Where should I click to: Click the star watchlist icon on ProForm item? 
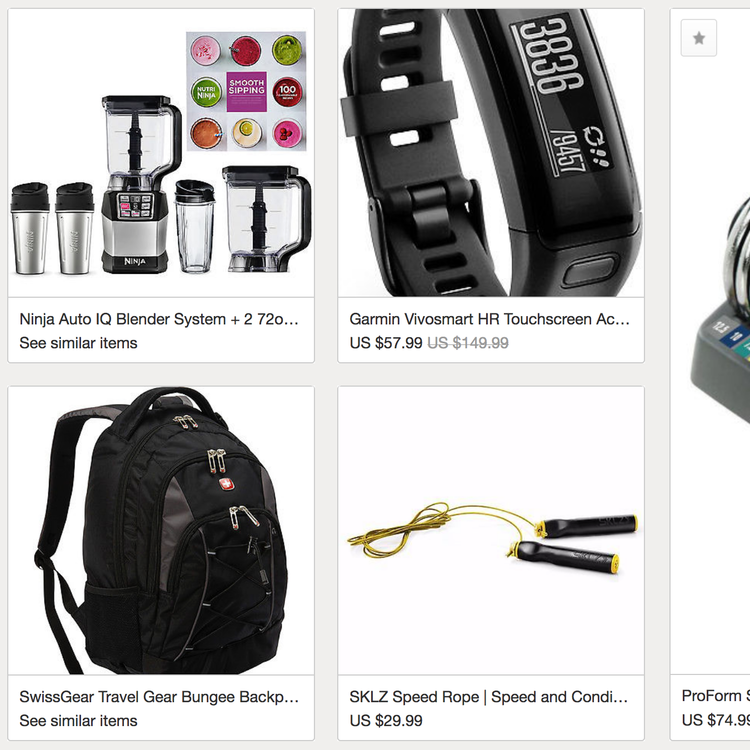(698, 38)
